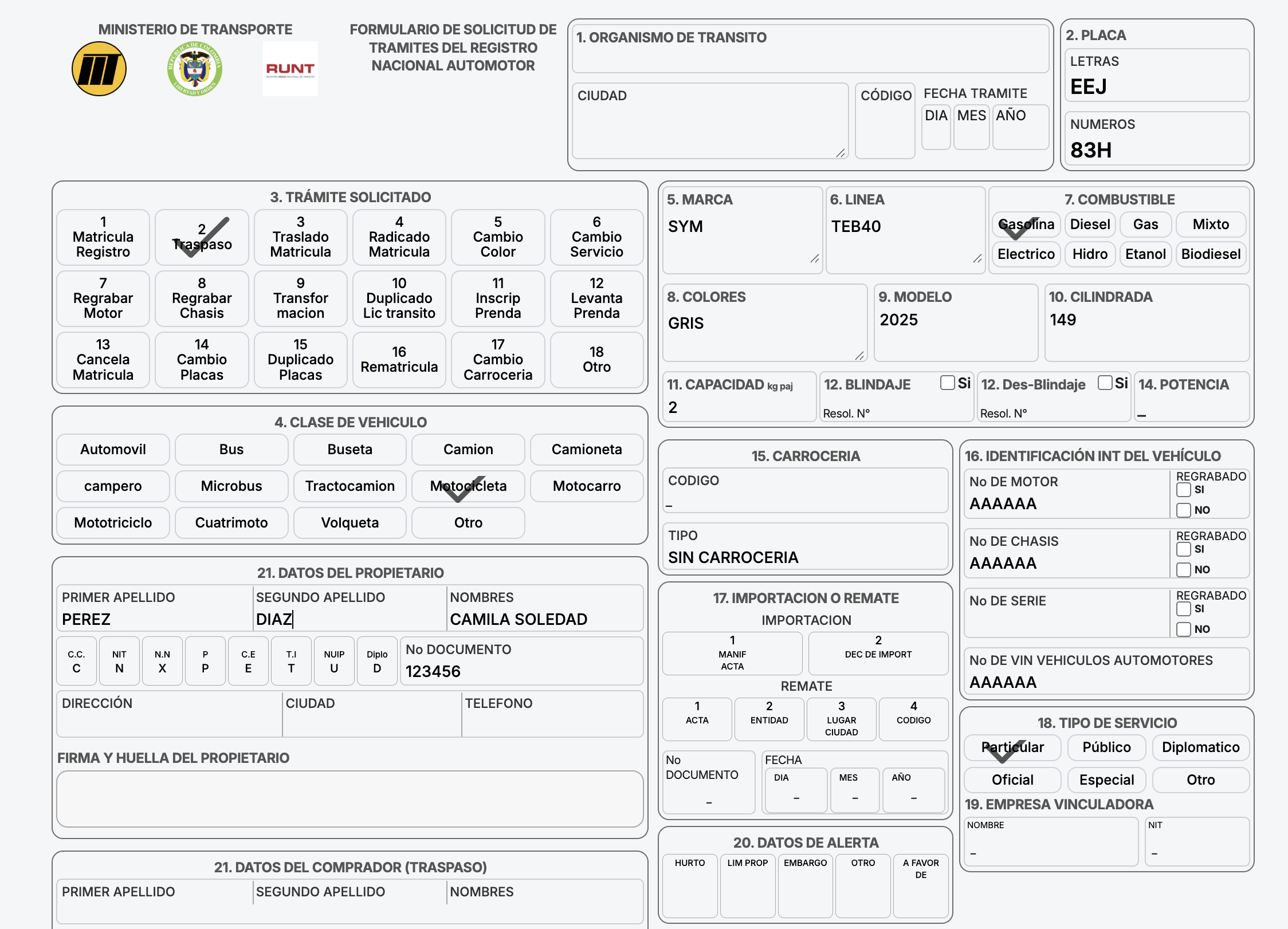The image size is (1288, 929).
Task: Tick the chasis regrabado NO checkbox
Action: 1183,570
